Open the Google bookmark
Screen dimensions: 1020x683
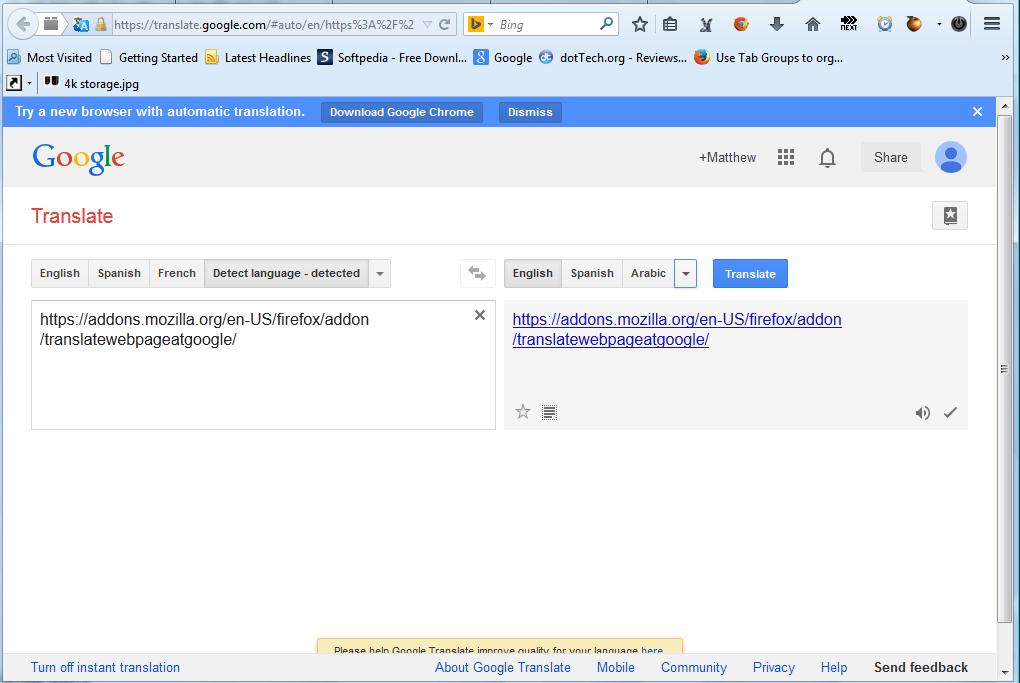click(x=503, y=57)
